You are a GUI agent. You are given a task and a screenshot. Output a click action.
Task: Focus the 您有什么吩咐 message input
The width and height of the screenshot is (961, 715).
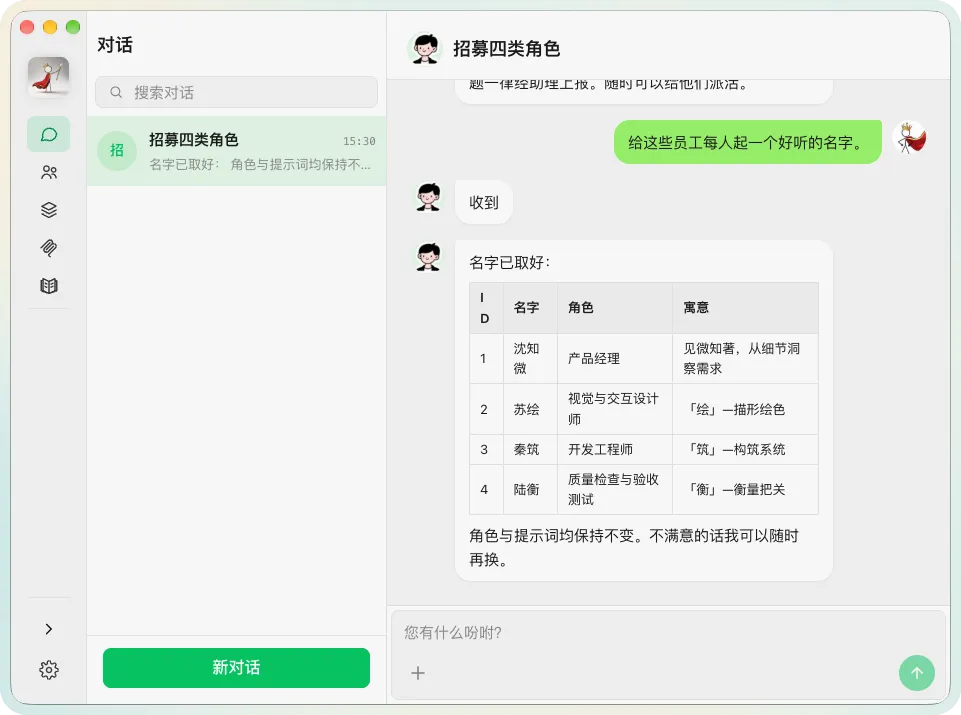[668, 633]
